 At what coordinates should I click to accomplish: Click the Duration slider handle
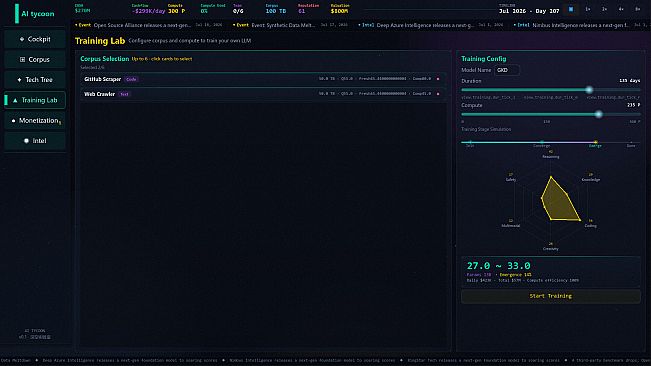click(589, 90)
